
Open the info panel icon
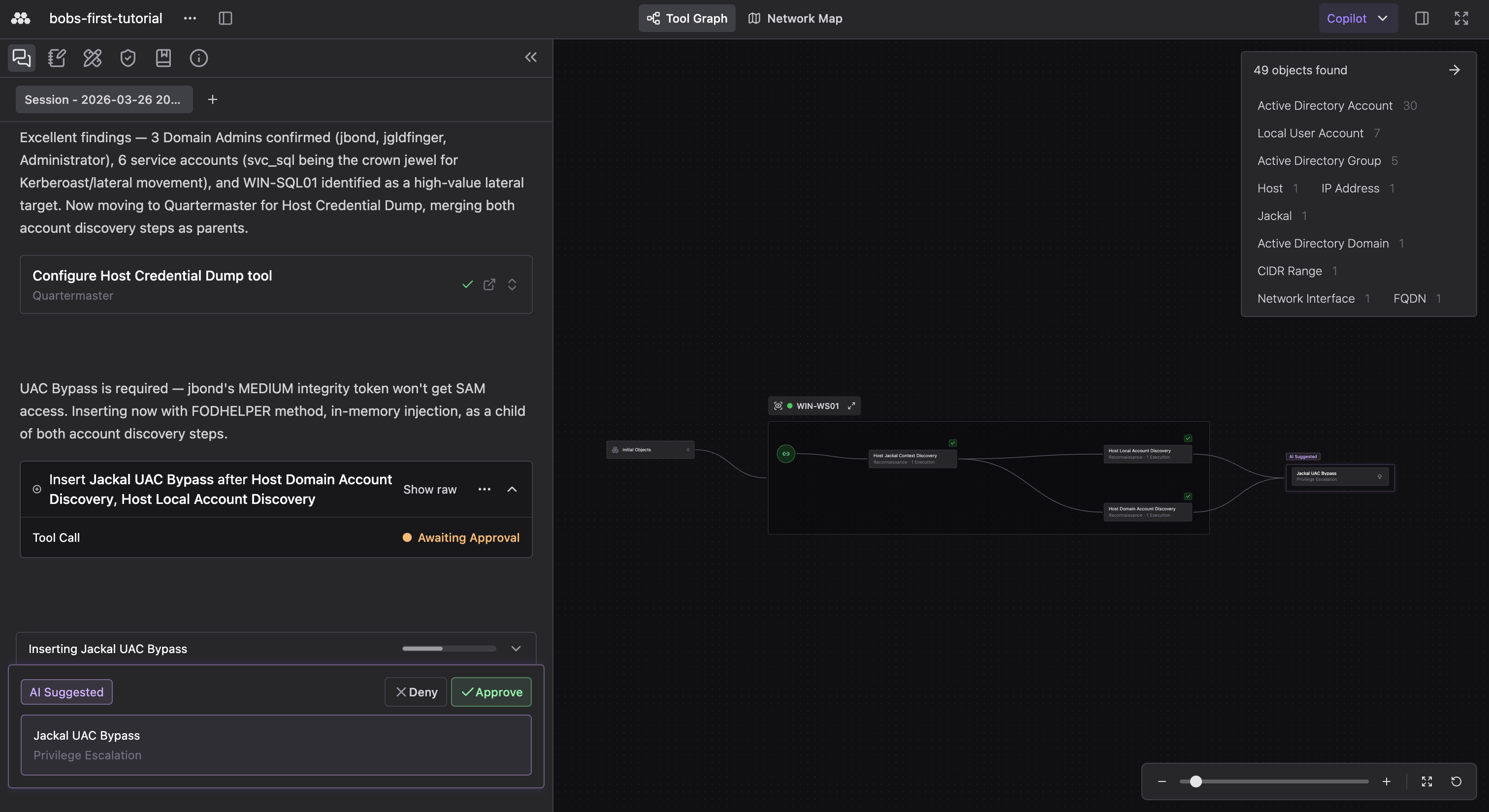tap(198, 58)
